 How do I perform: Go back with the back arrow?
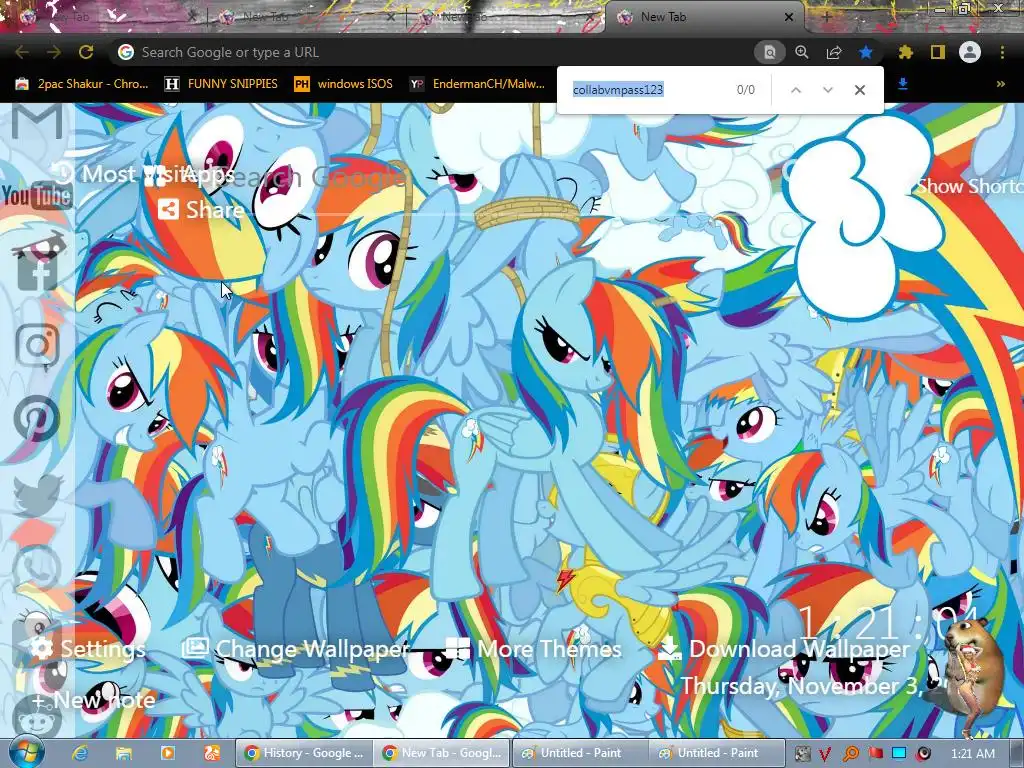22,52
